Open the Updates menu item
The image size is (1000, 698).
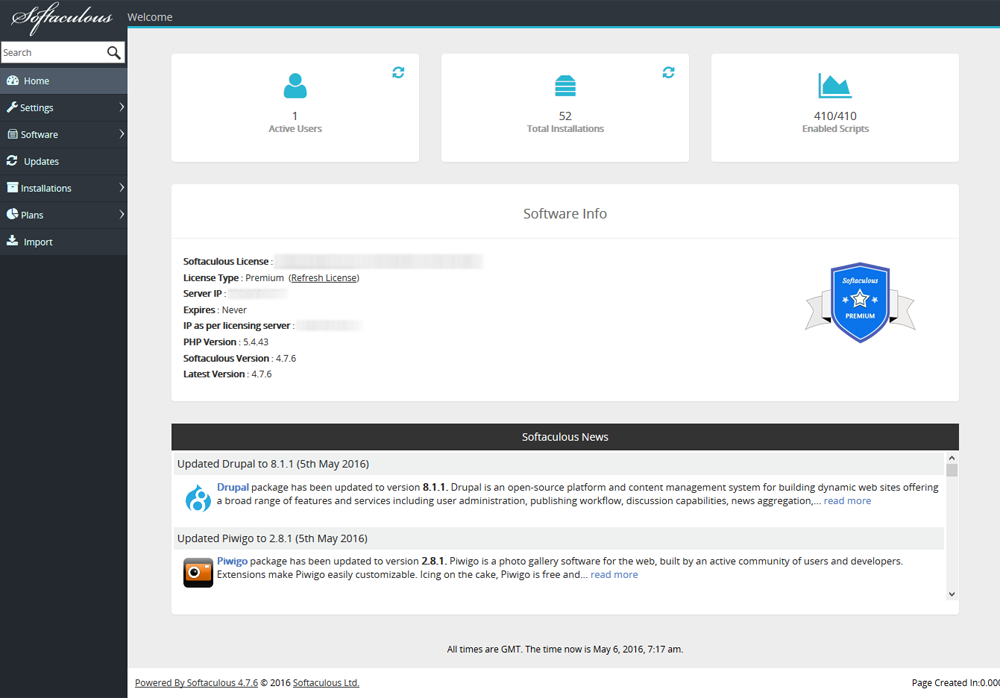(x=64, y=161)
